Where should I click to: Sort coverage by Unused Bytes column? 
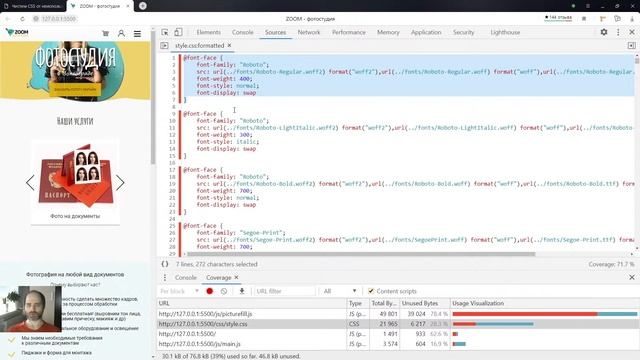(424, 303)
